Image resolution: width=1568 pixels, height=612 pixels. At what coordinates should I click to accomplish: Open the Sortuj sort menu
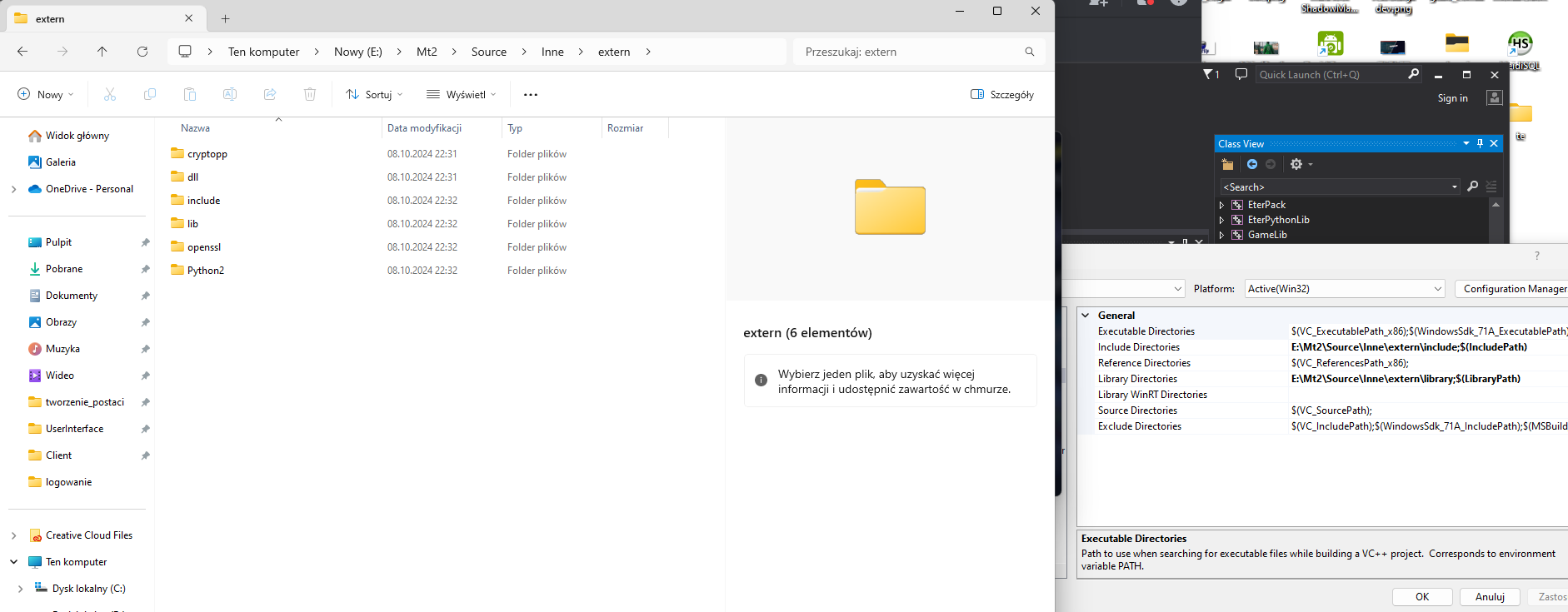pos(374,95)
